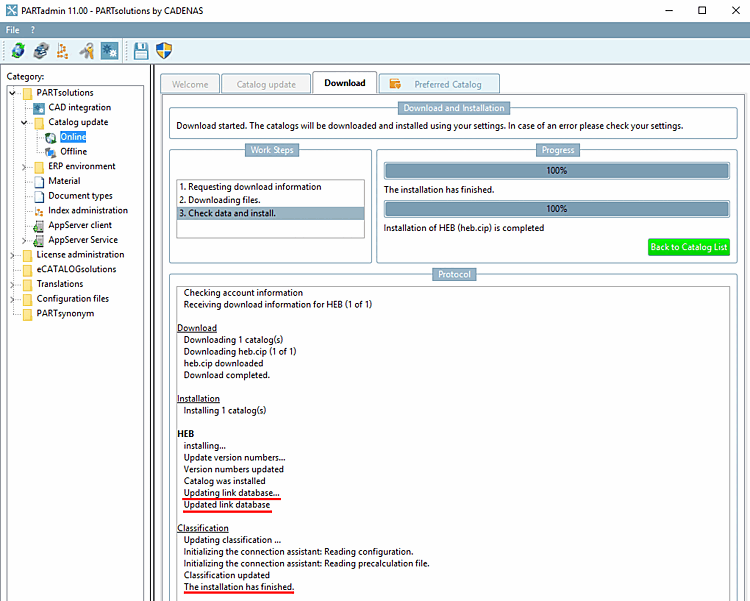
Task: Click the floppy disk save icon
Action: coord(141,50)
